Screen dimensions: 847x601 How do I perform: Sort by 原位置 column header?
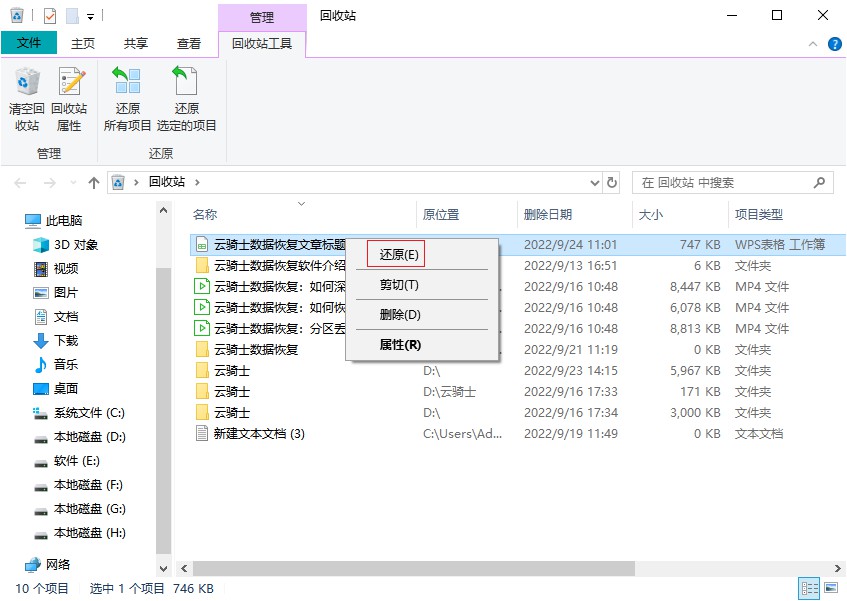point(441,214)
